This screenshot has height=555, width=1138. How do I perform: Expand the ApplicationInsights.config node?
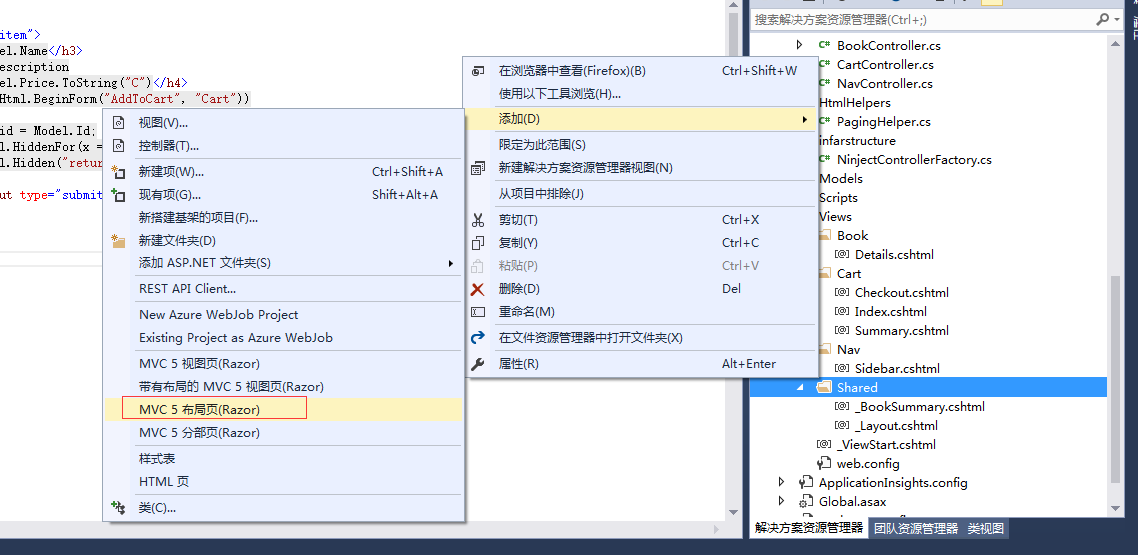[x=781, y=482]
